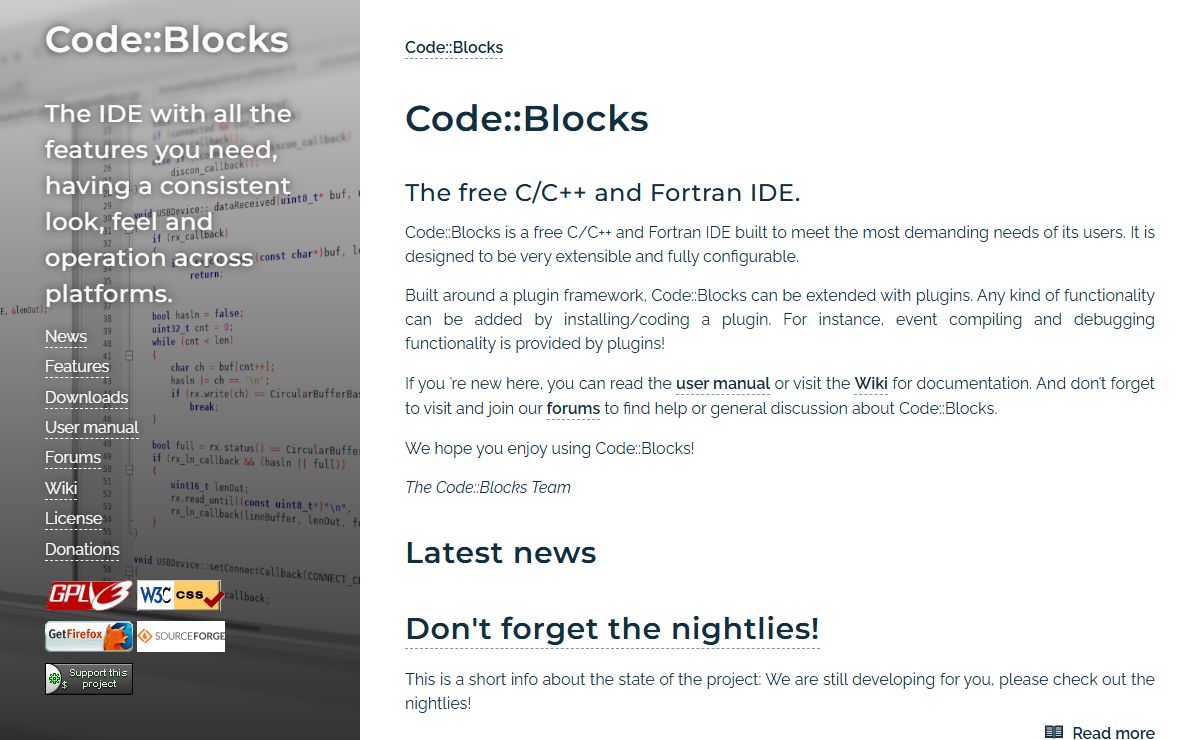Open the News sidebar link
The height and width of the screenshot is (740, 1200).
pyautogui.click(x=66, y=336)
